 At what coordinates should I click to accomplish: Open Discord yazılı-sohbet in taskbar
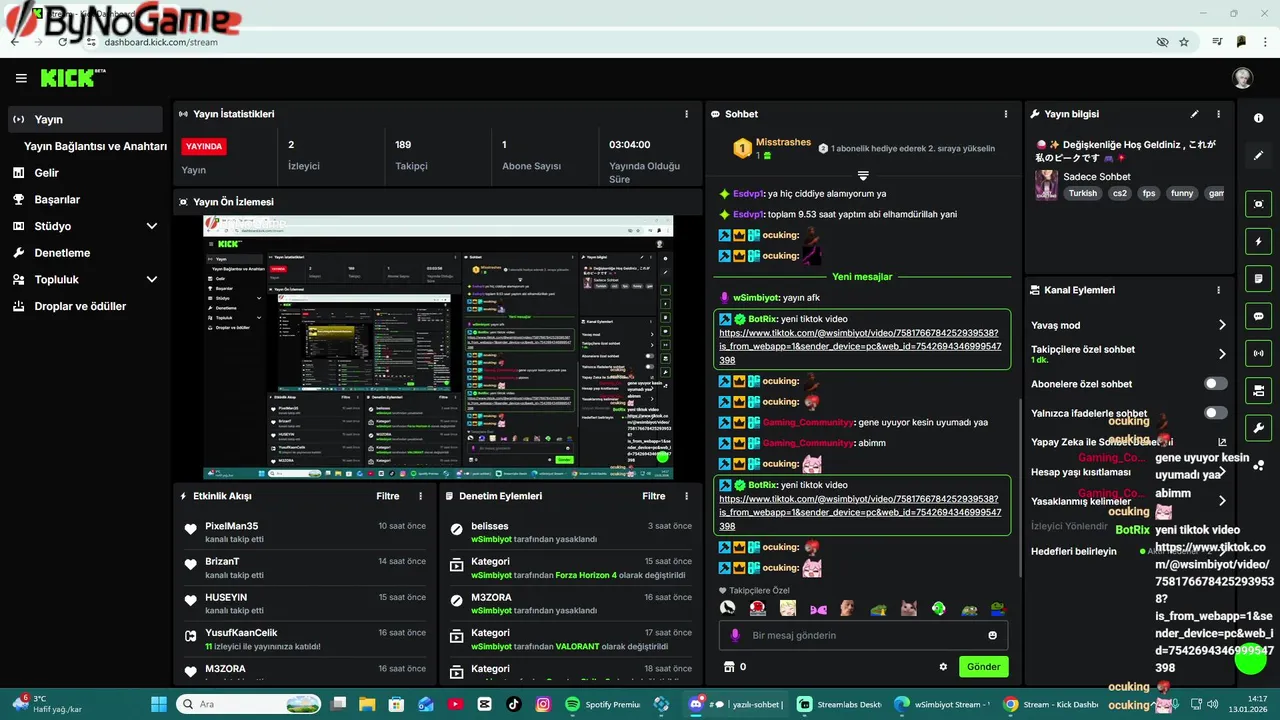[x=735, y=704]
